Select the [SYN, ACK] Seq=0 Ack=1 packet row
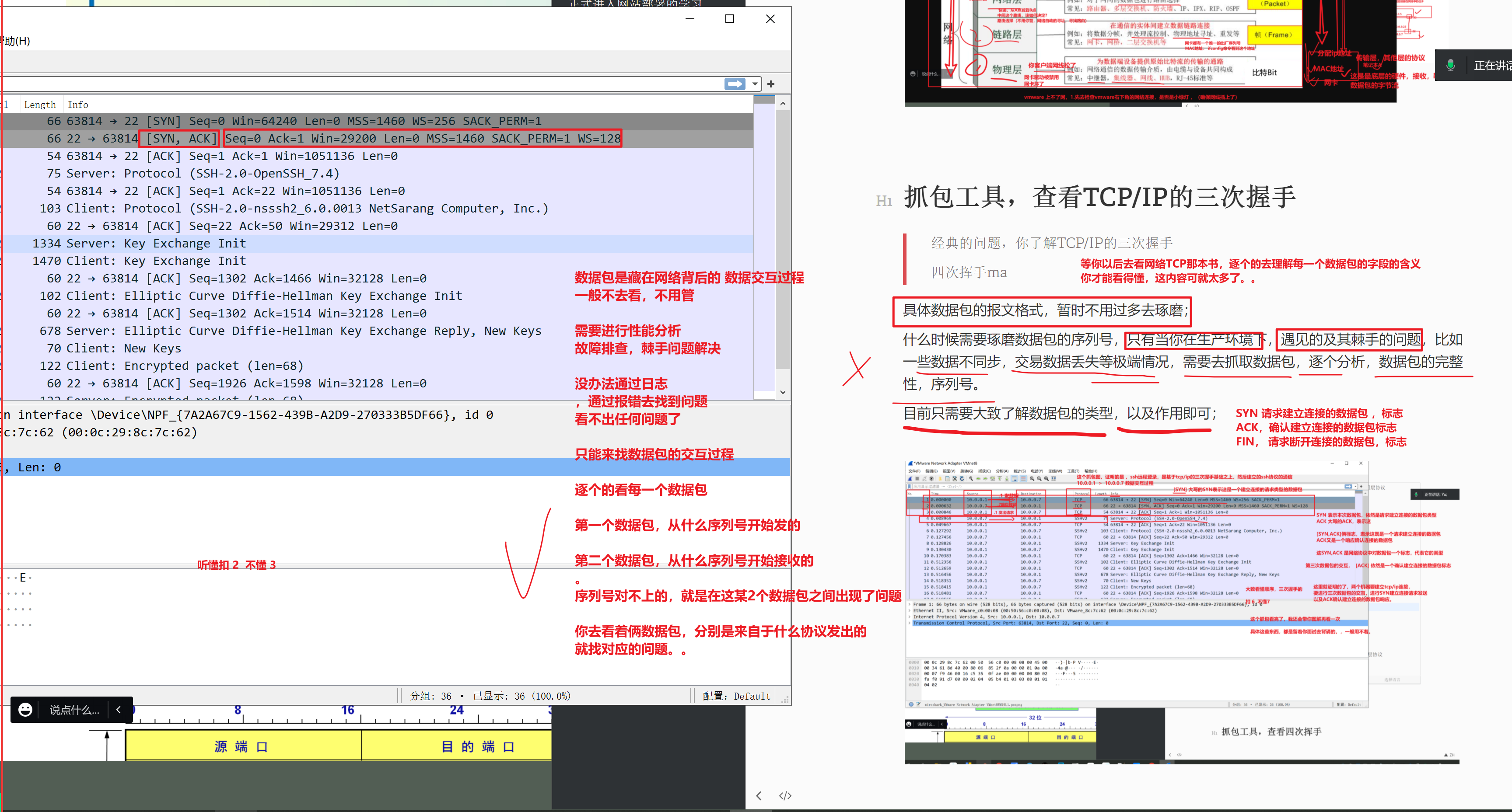This screenshot has width=1512, height=812. 377,139
